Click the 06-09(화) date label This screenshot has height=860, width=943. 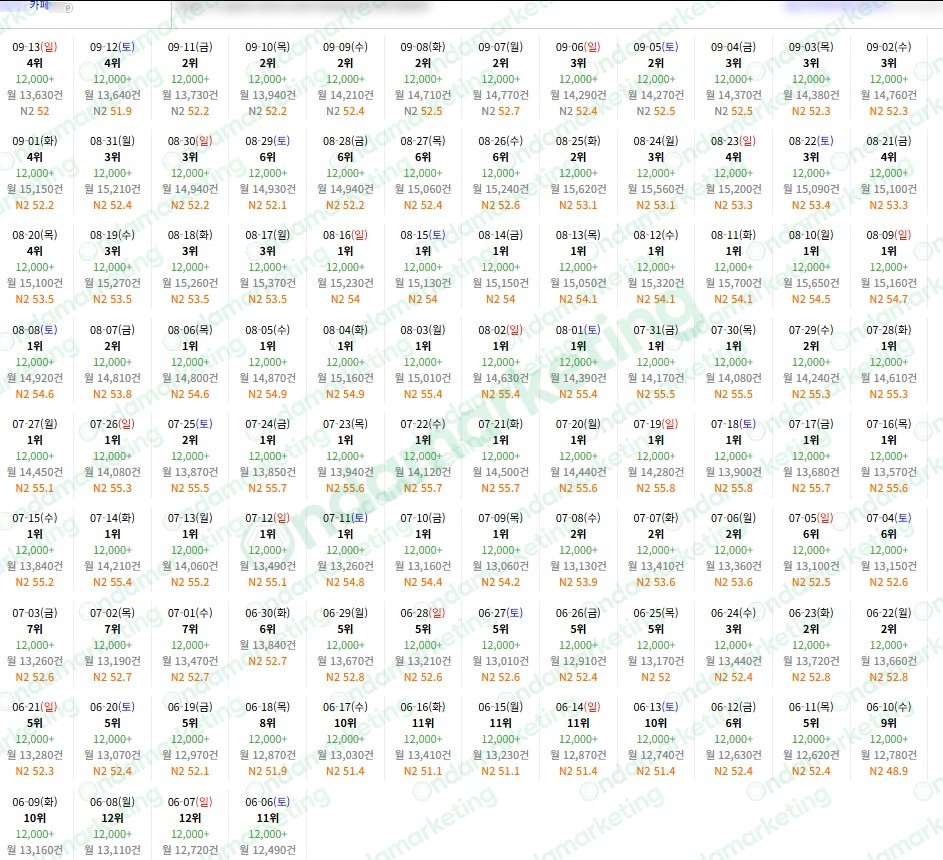tap(35, 802)
